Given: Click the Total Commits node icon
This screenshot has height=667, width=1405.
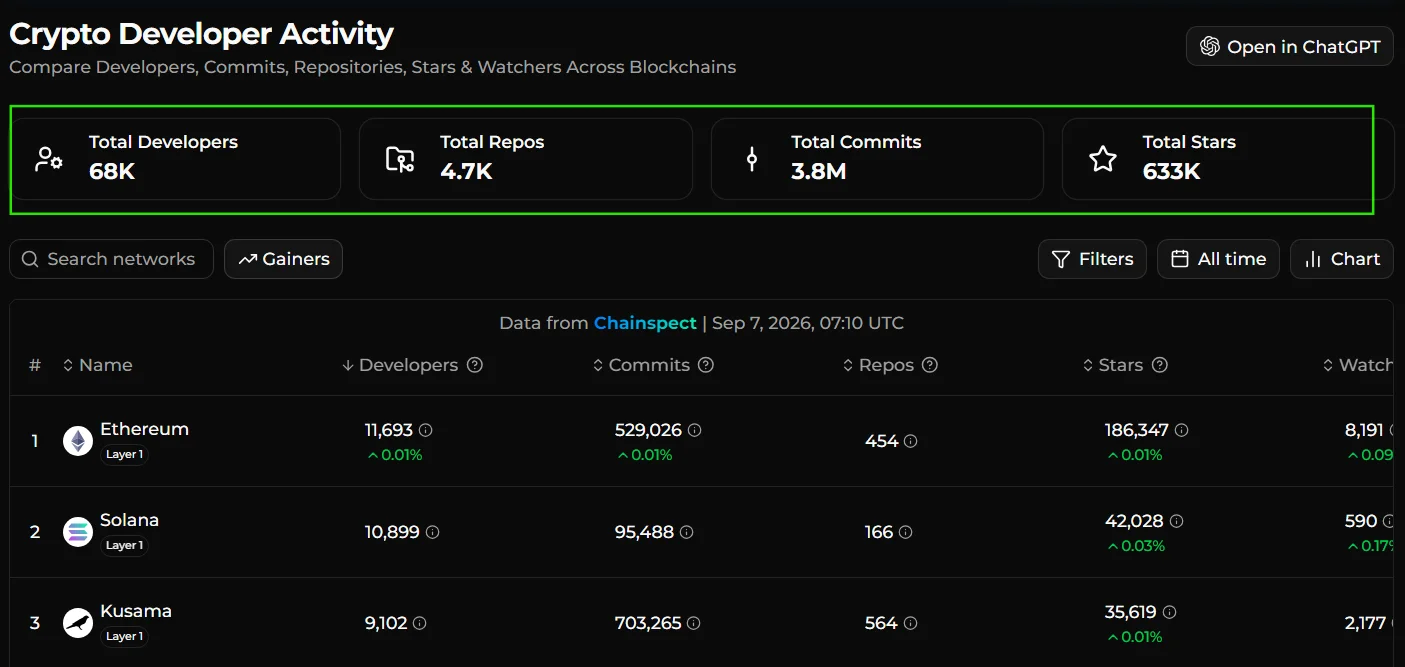Looking at the screenshot, I should pyautogui.click(x=752, y=159).
